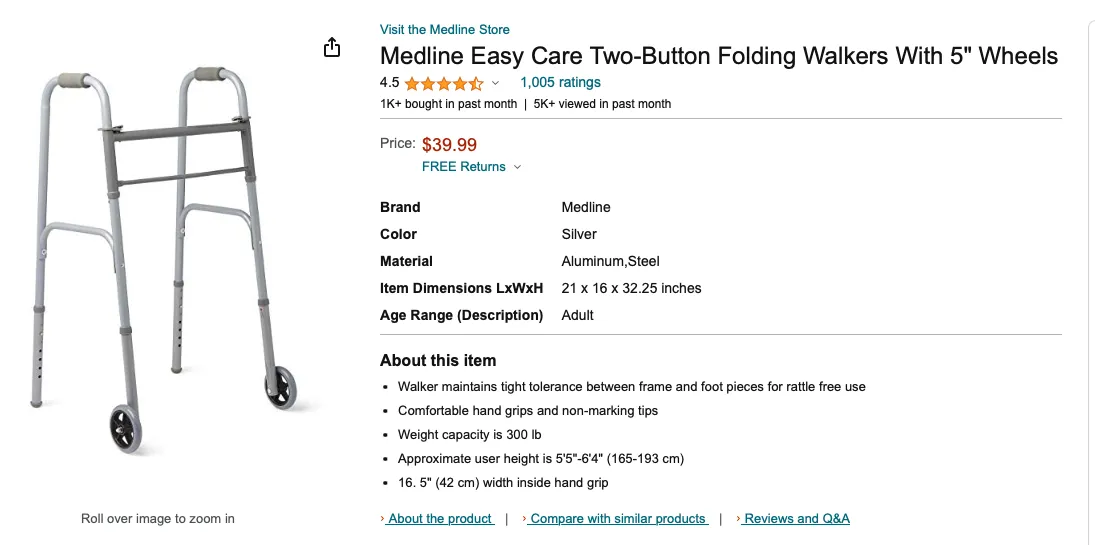The image size is (1095, 545).
Task: Open the 1,005 ratings link
Action: (560, 82)
